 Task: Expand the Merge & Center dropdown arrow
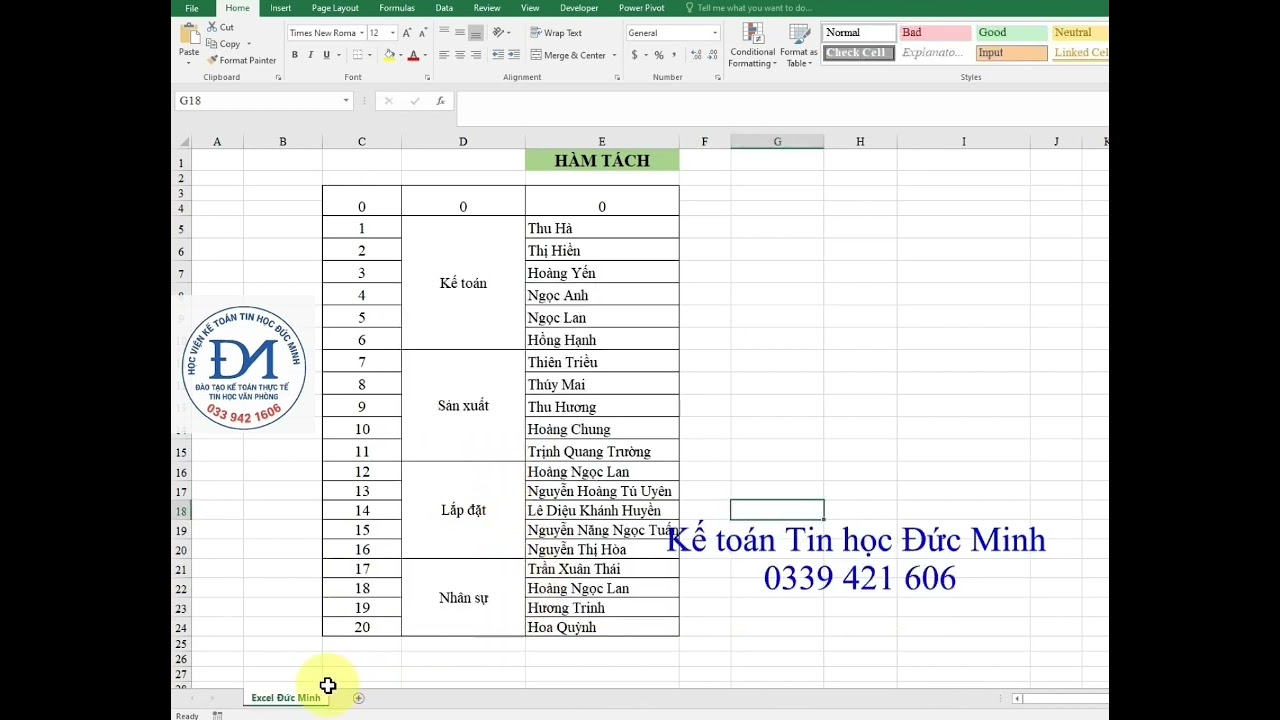coord(614,55)
